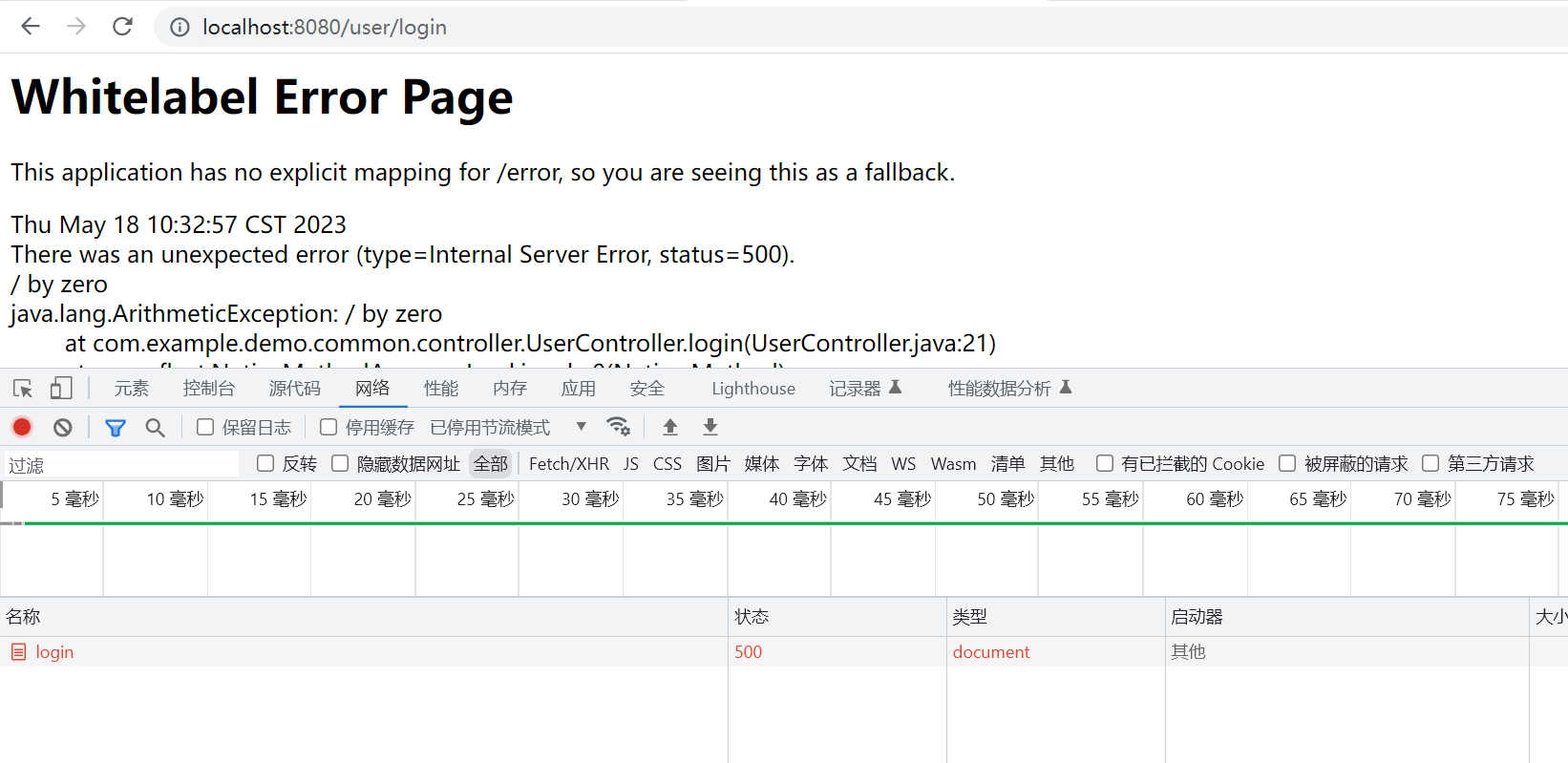Open the 应用 tab
1568x763 pixels.
click(579, 389)
